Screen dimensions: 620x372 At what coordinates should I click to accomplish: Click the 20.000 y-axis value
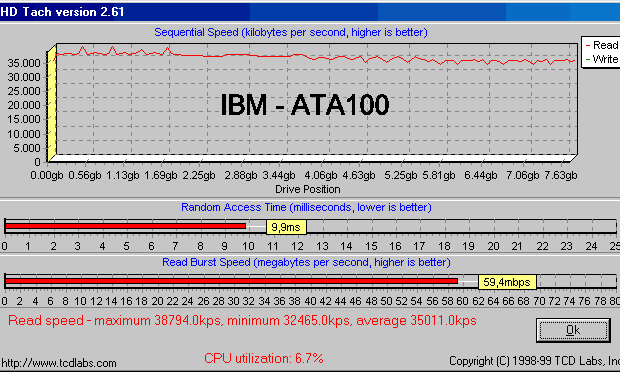pos(24,105)
